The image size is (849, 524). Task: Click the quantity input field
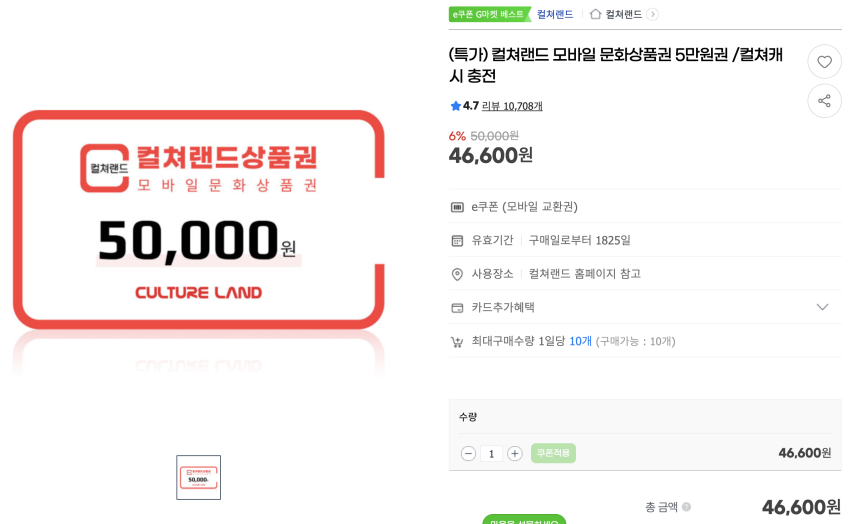491,453
